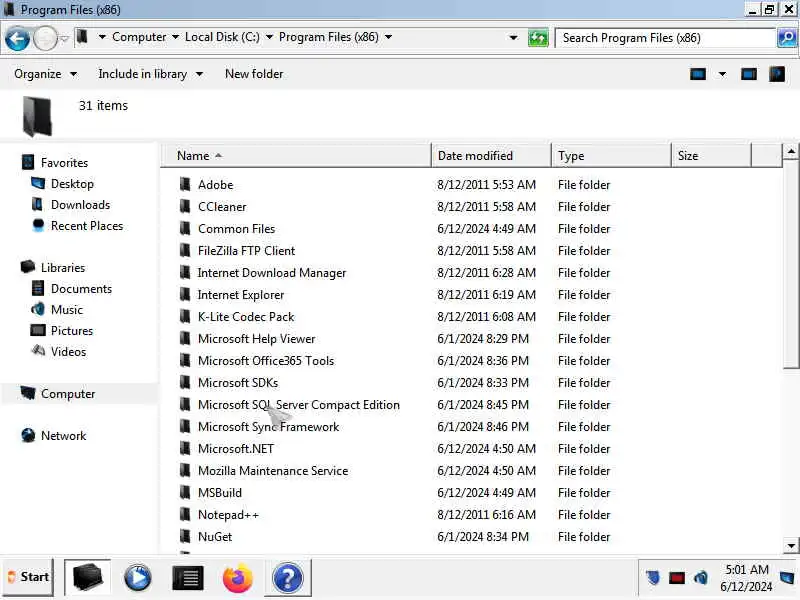Viewport: 800px width, 600px height.
Task: Click the search magnifier icon
Action: click(787, 38)
